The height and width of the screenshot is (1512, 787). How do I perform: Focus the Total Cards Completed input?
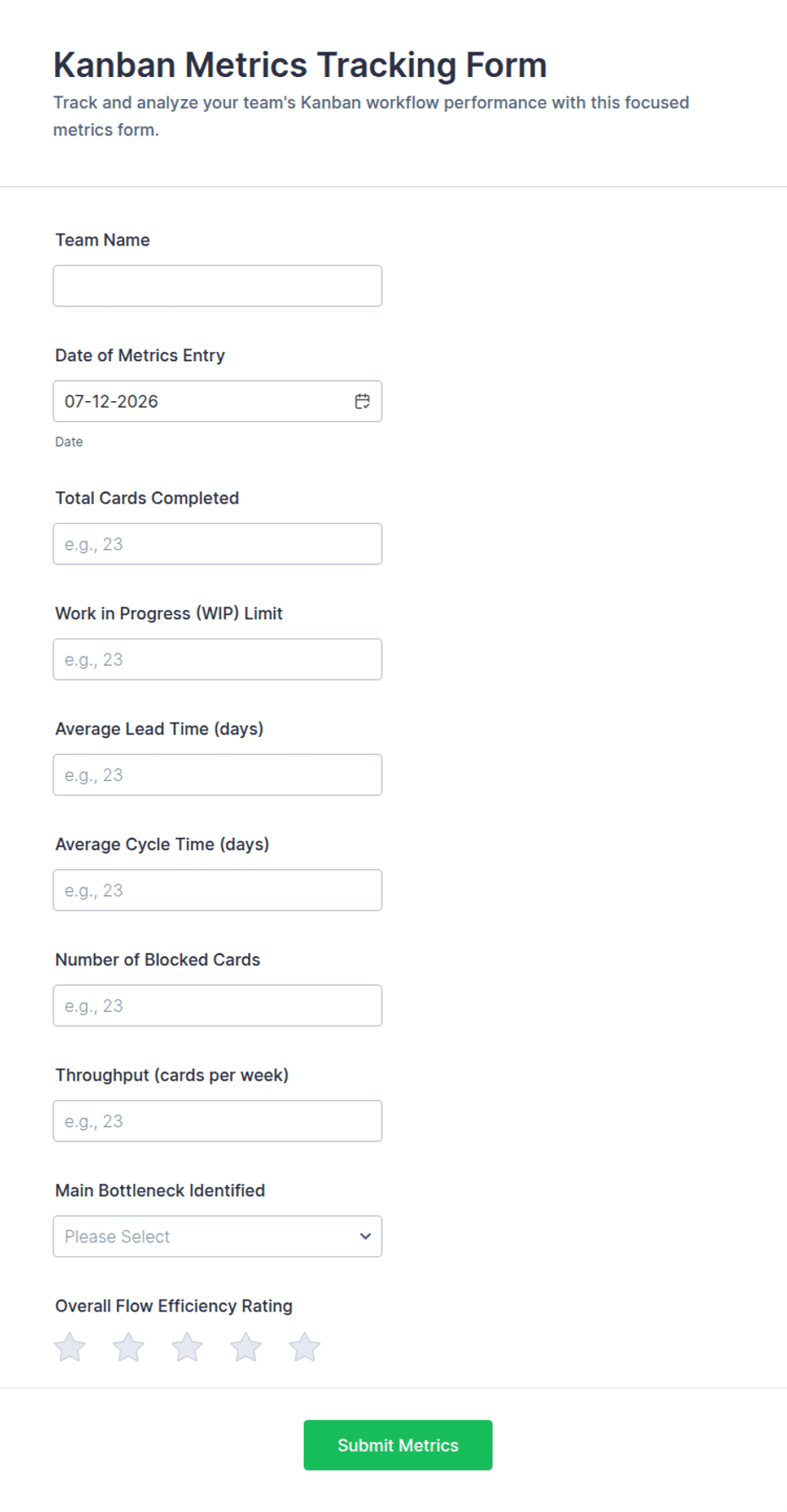click(217, 544)
